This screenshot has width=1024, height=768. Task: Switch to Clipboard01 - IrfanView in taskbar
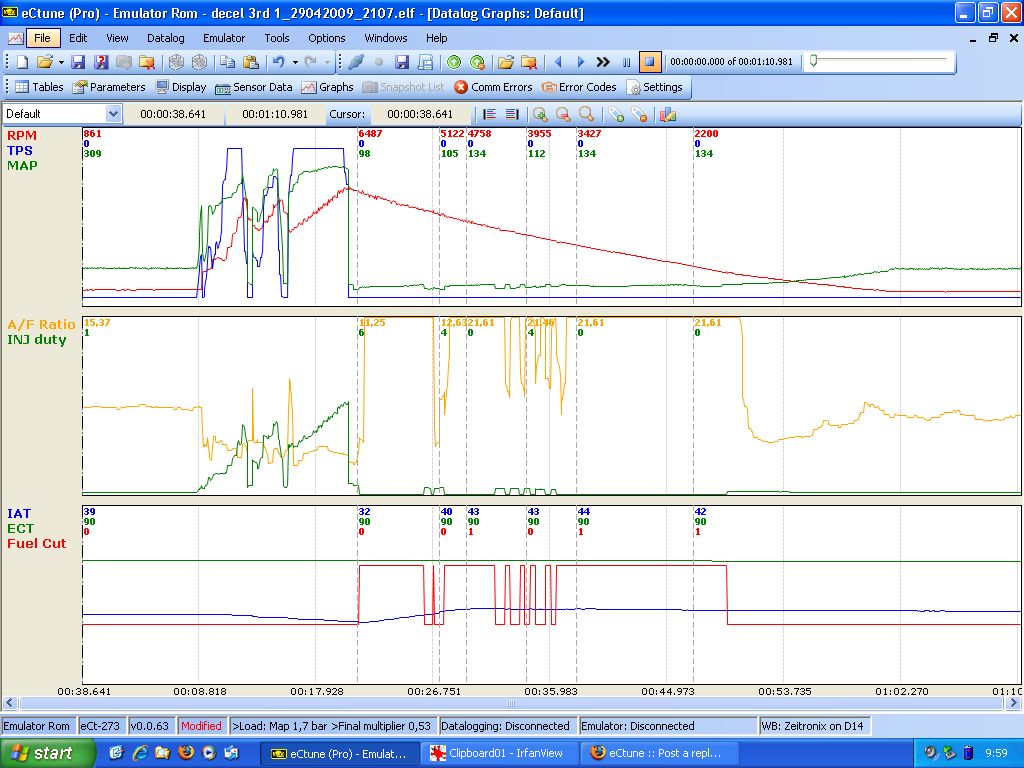(x=498, y=754)
